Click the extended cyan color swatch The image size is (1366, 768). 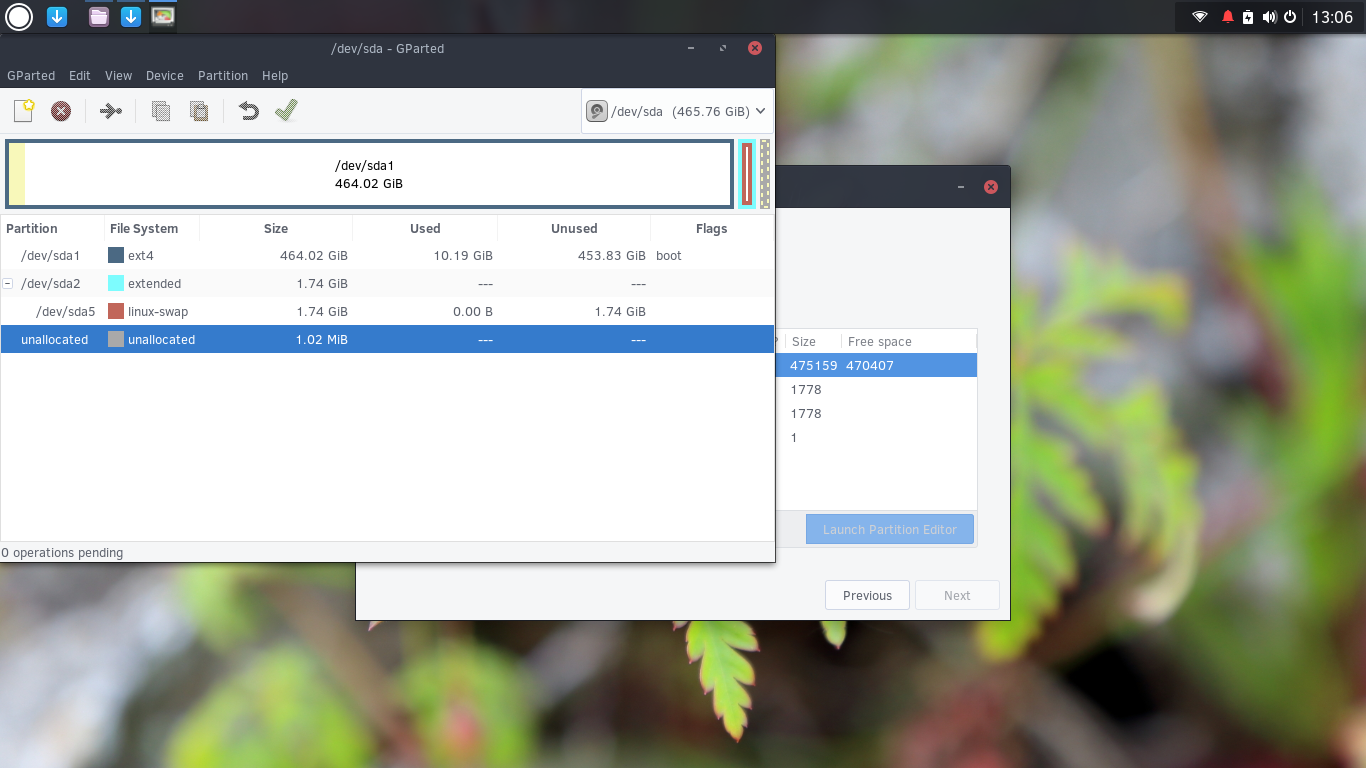pos(116,284)
